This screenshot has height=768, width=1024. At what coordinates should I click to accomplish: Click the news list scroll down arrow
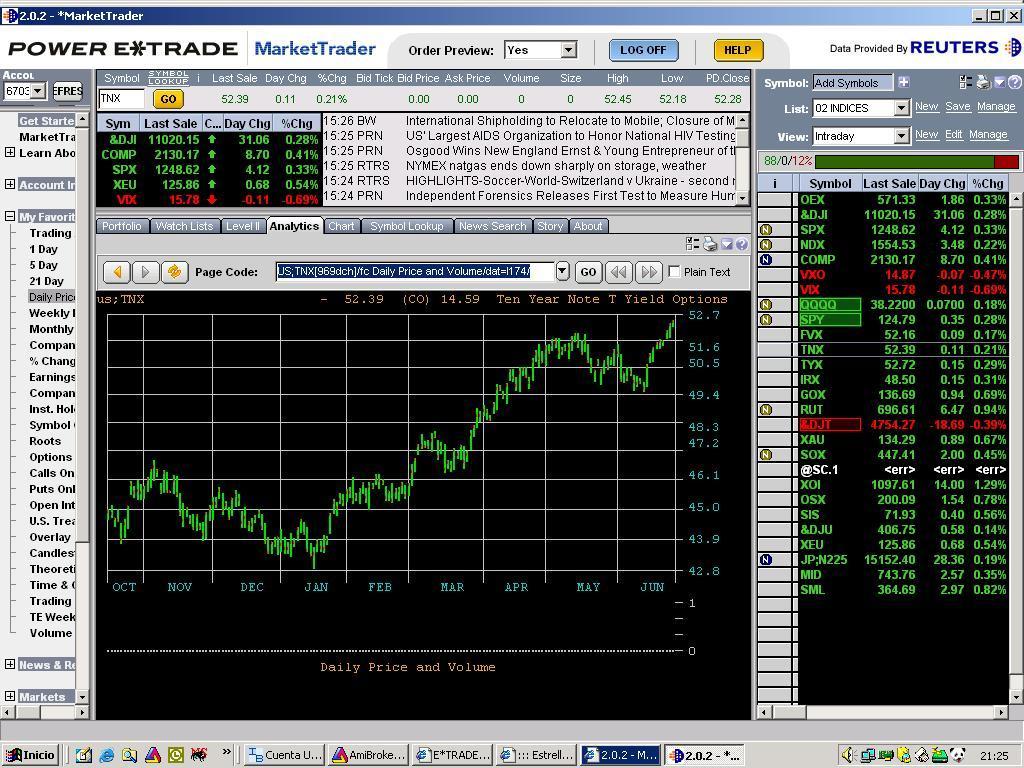click(743, 197)
